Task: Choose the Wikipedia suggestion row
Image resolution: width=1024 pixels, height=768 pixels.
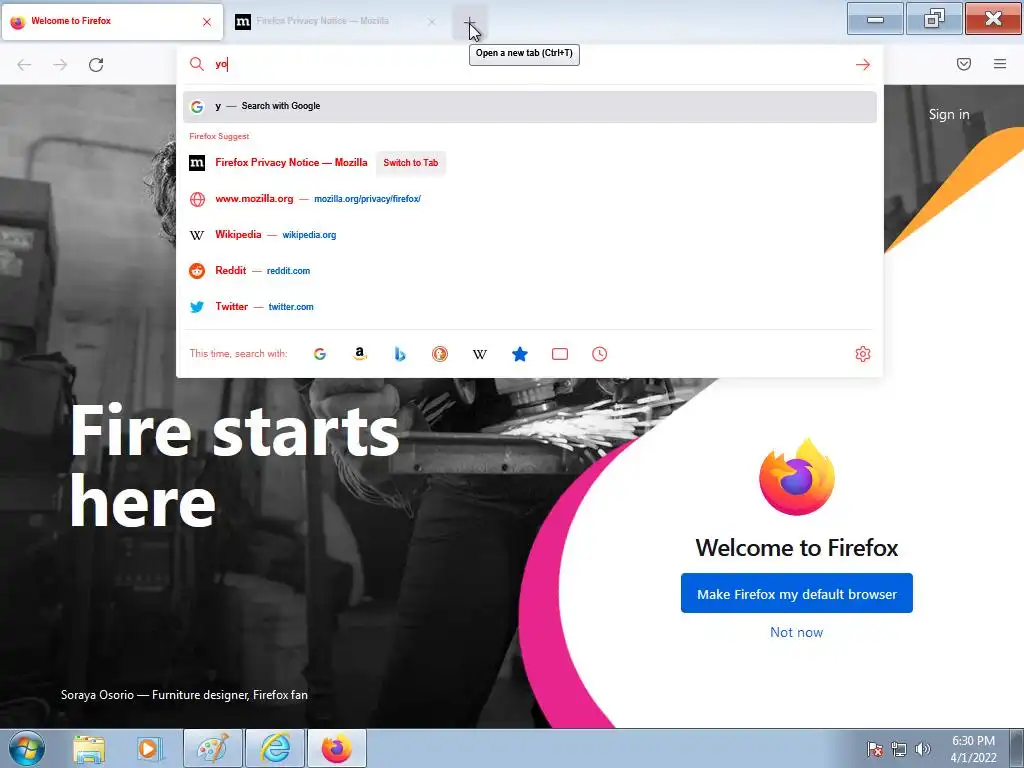Action: [x=530, y=235]
